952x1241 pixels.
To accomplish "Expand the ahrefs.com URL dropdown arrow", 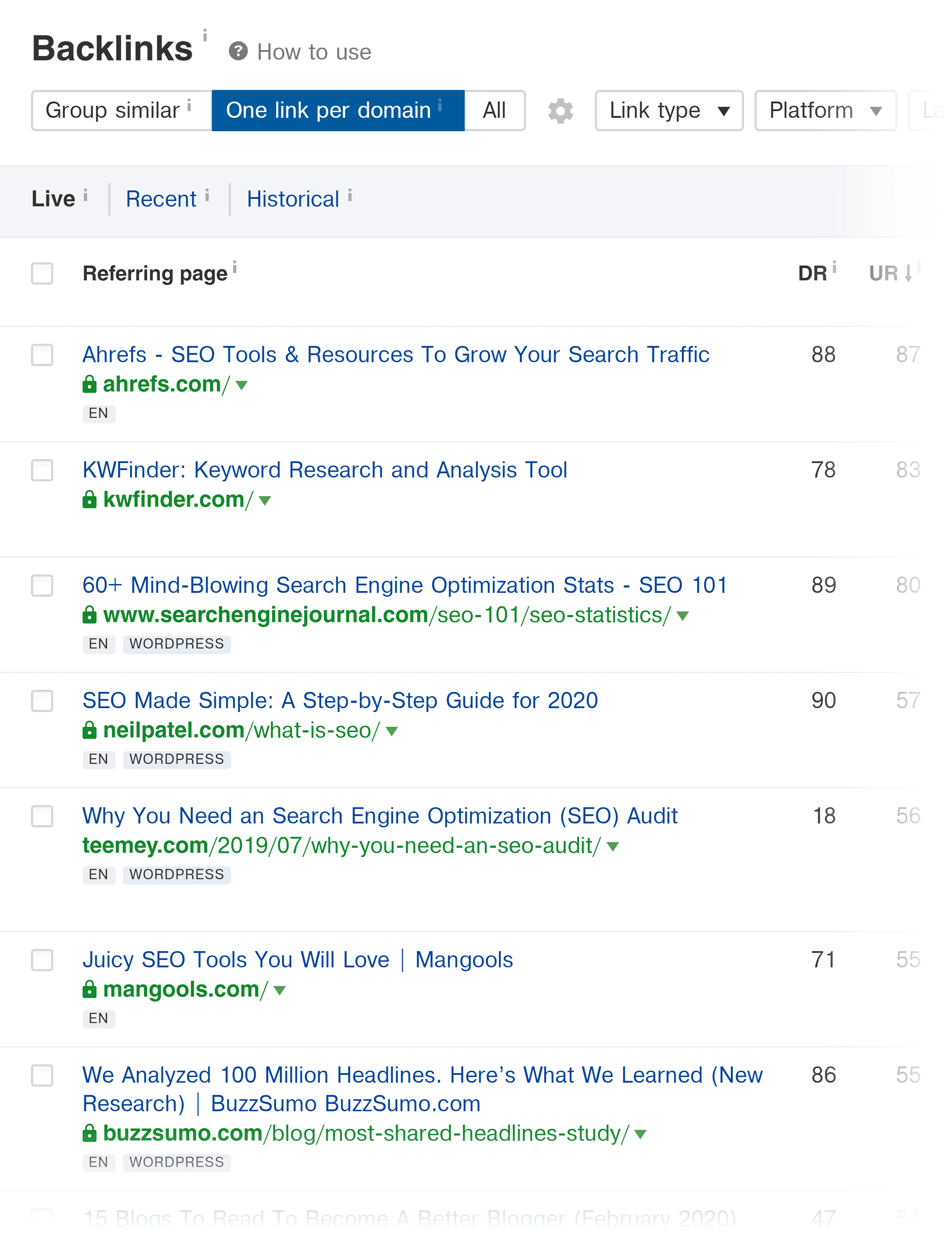I will tap(241, 385).
